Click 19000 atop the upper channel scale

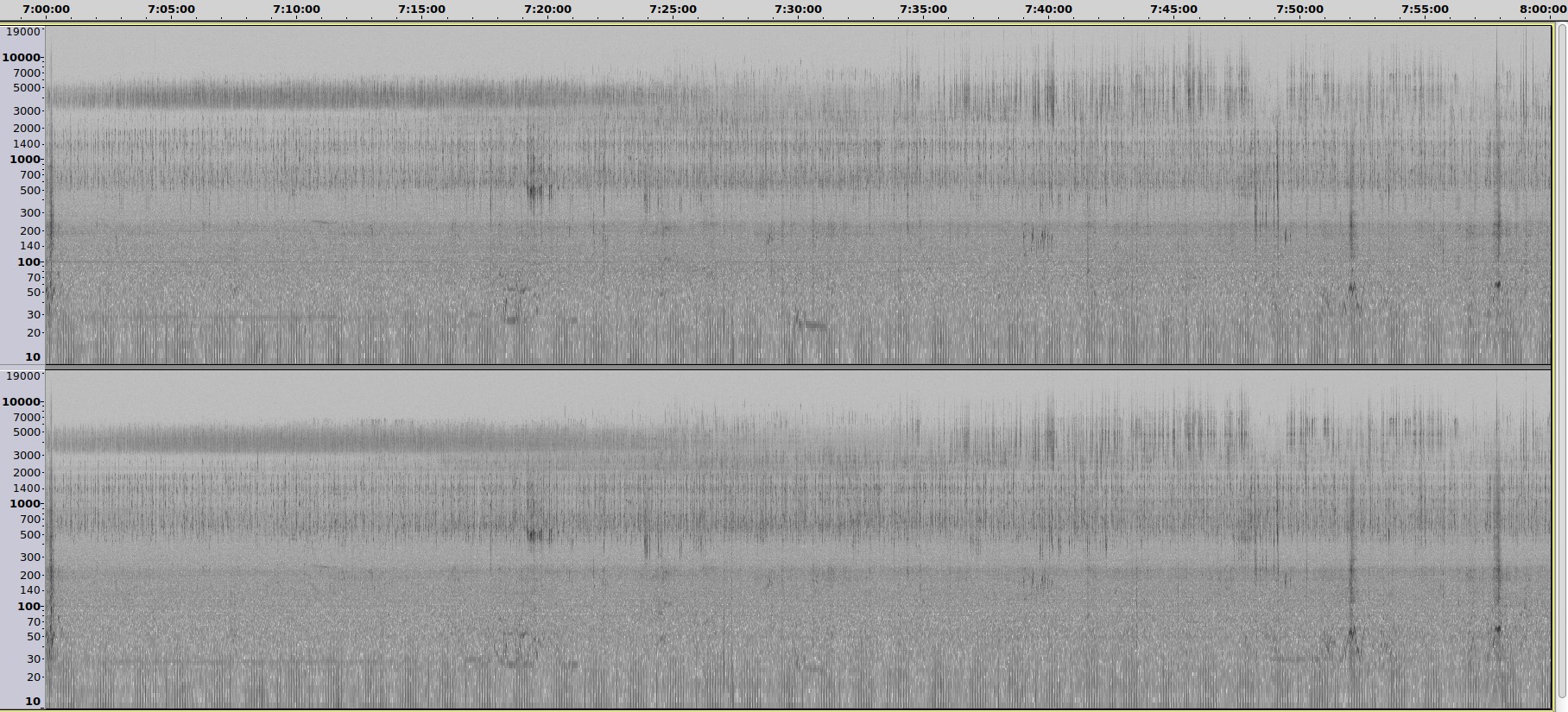click(x=23, y=32)
